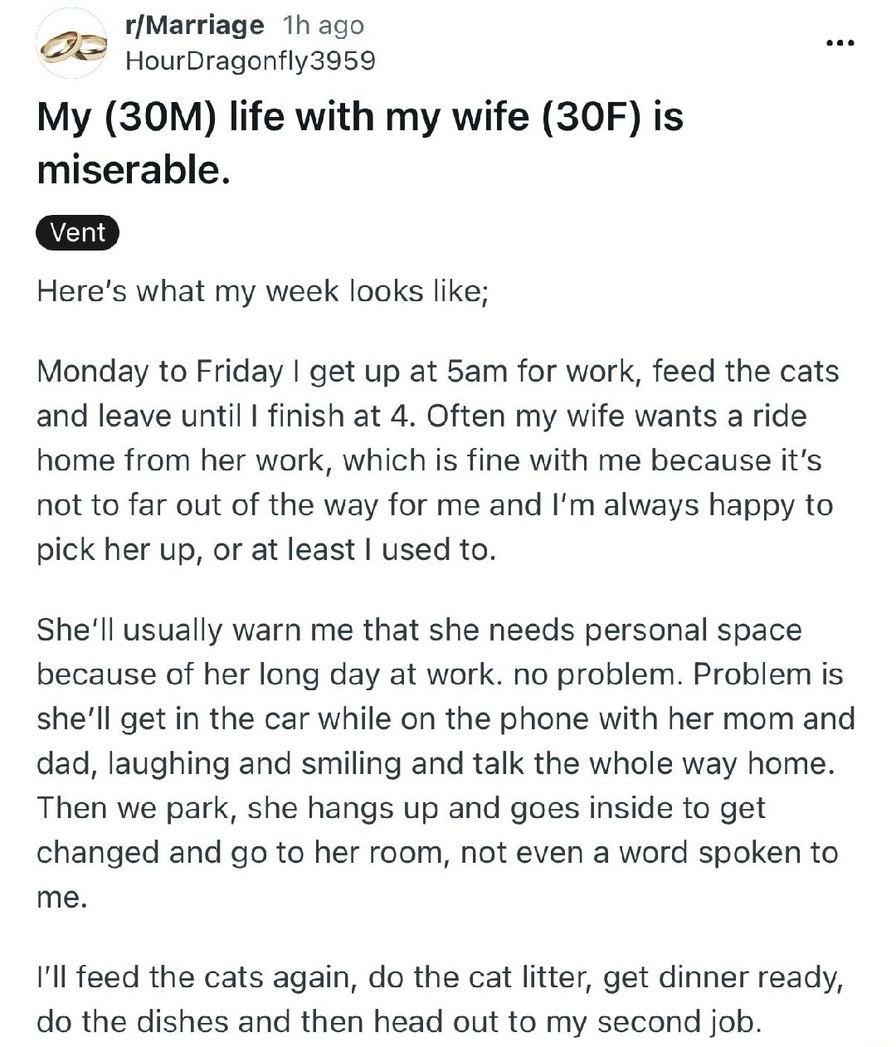The height and width of the screenshot is (1047, 896).
Task: Click the r/Marriage subreddit name
Action: point(194,26)
